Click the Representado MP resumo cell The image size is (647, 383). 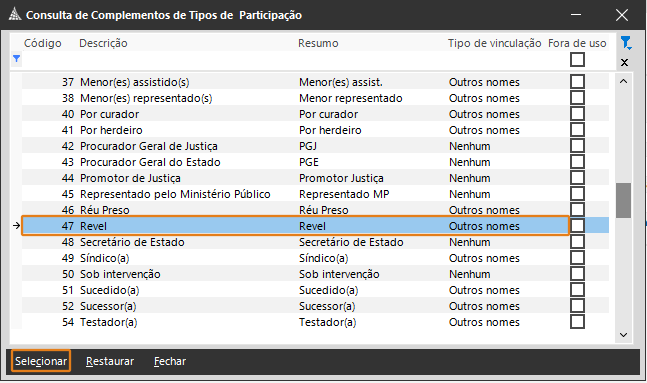click(344, 194)
